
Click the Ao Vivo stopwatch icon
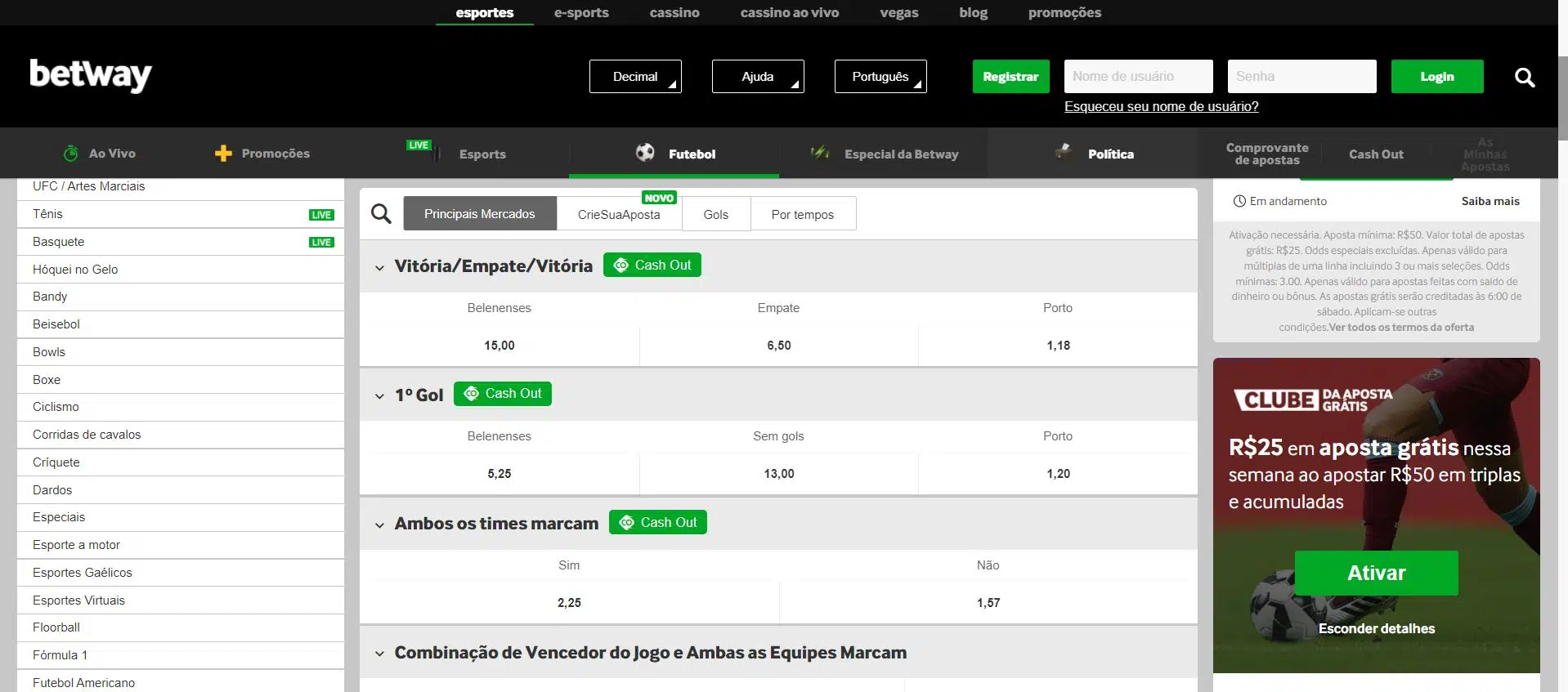click(x=71, y=153)
